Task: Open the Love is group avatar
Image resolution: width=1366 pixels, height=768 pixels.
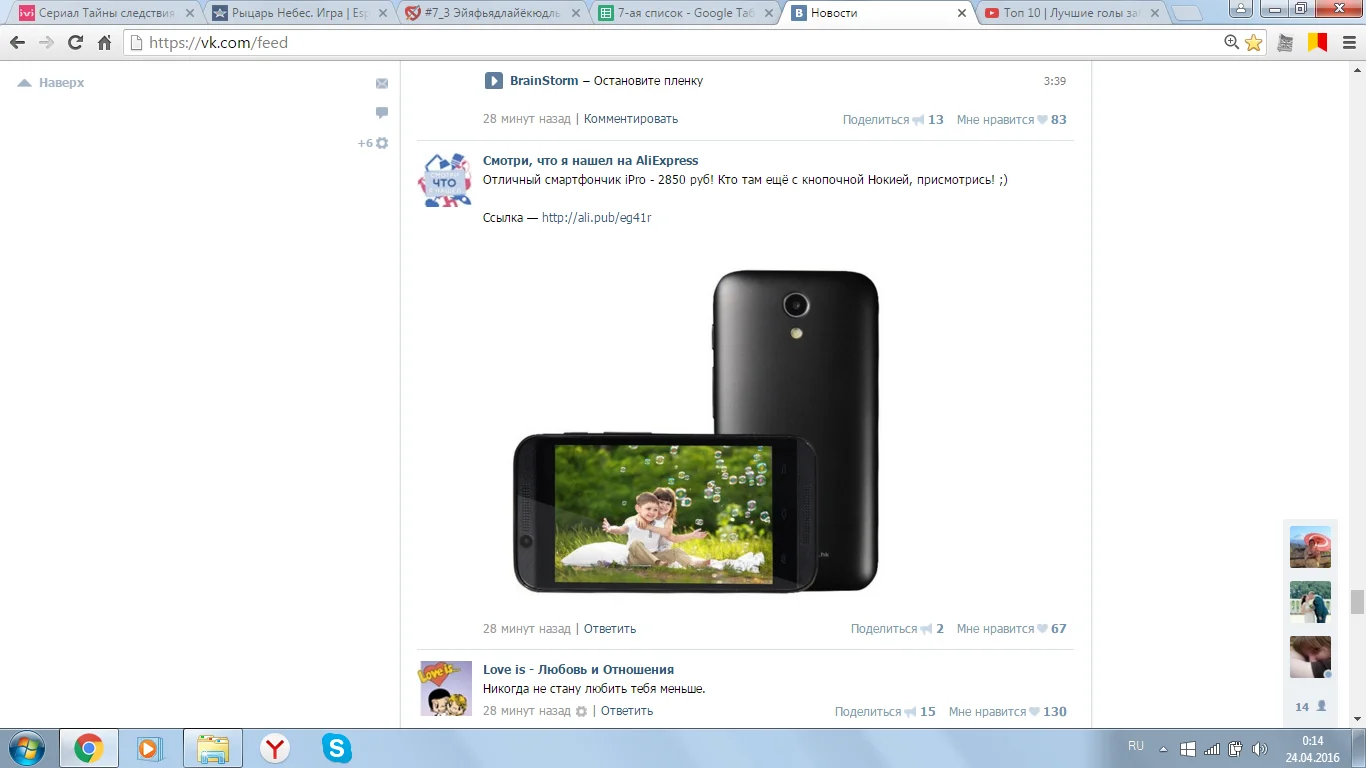Action: click(445, 689)
